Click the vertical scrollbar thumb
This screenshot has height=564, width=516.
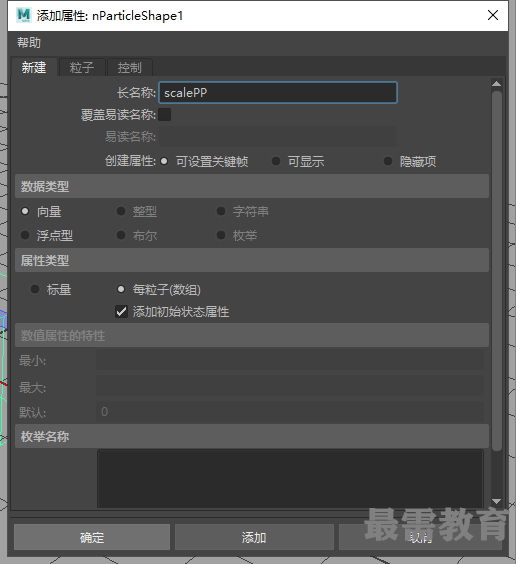coord(497,270)
